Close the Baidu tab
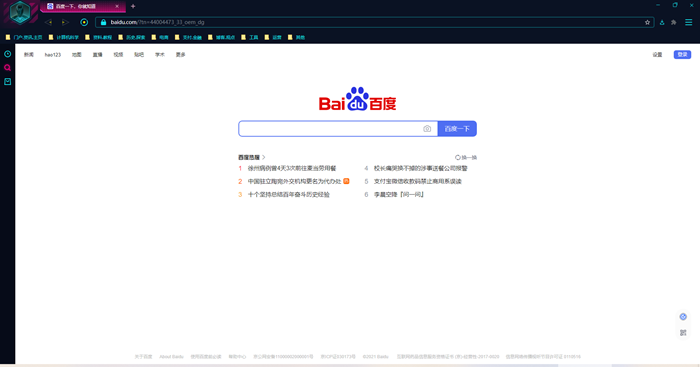 pos(117,6)
